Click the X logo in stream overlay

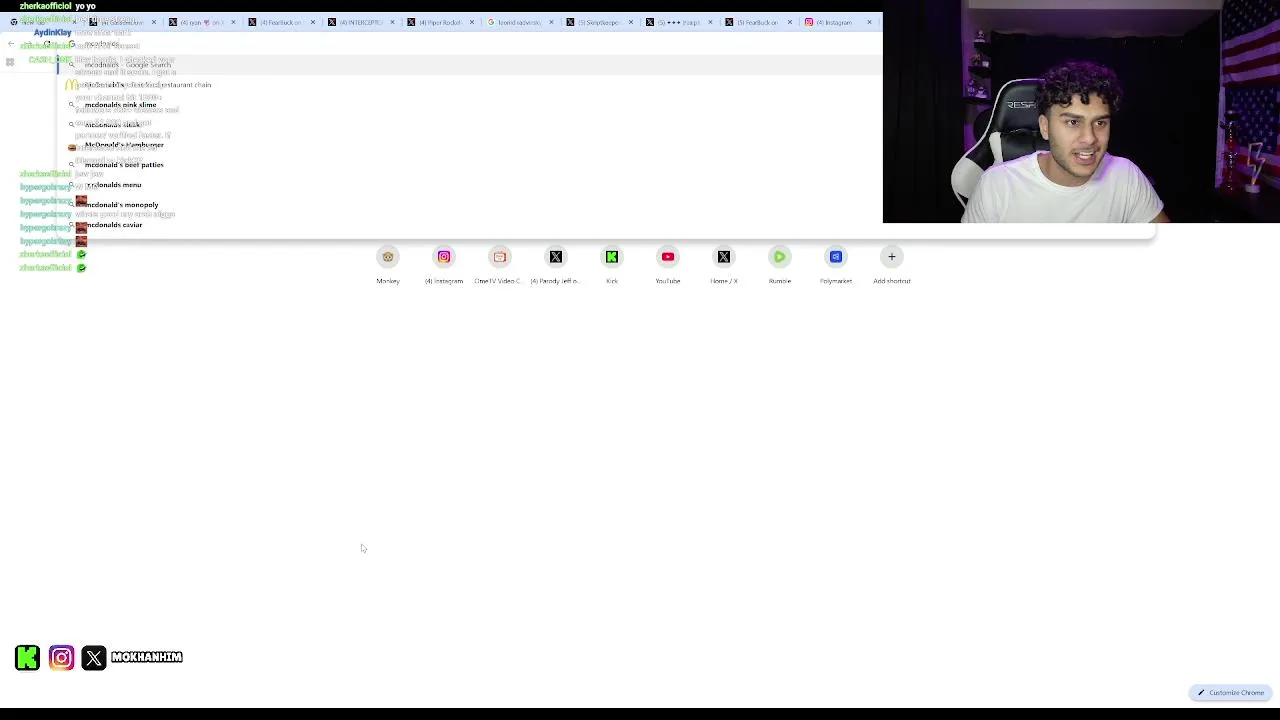[x=94, y=657]
